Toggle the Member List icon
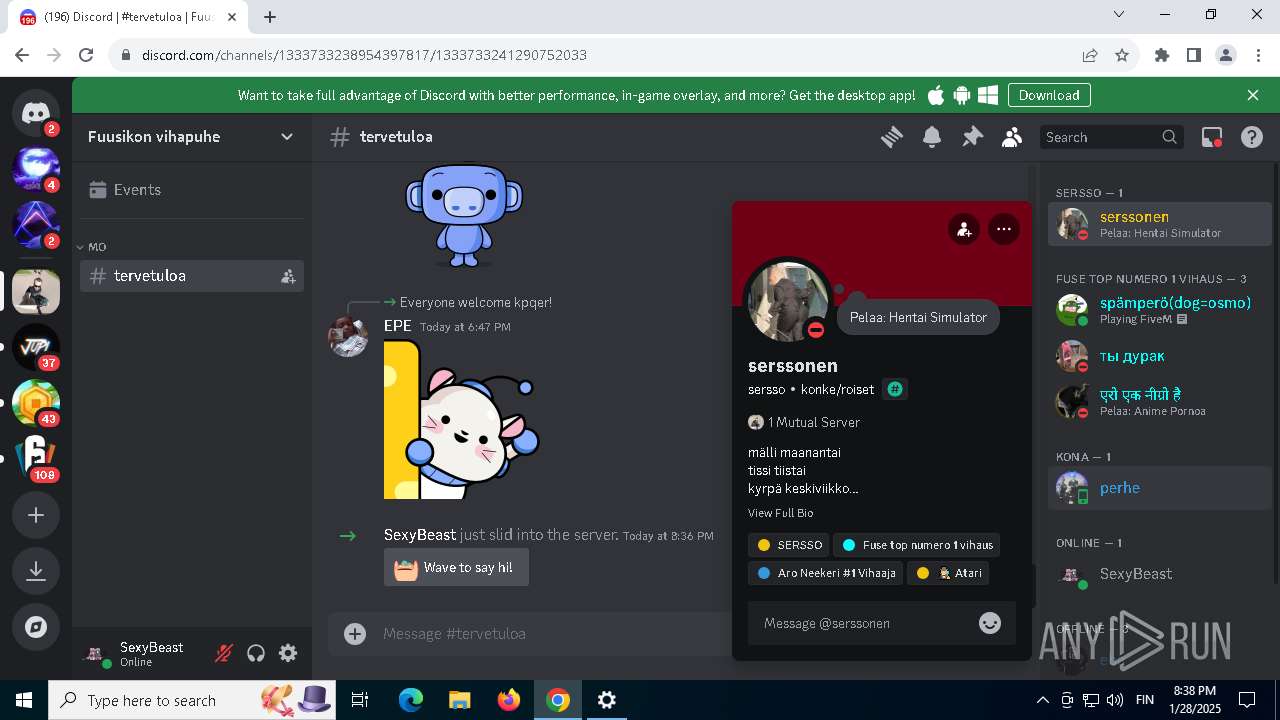The width and height of the screenshot is (1280, 720). 1012,137
